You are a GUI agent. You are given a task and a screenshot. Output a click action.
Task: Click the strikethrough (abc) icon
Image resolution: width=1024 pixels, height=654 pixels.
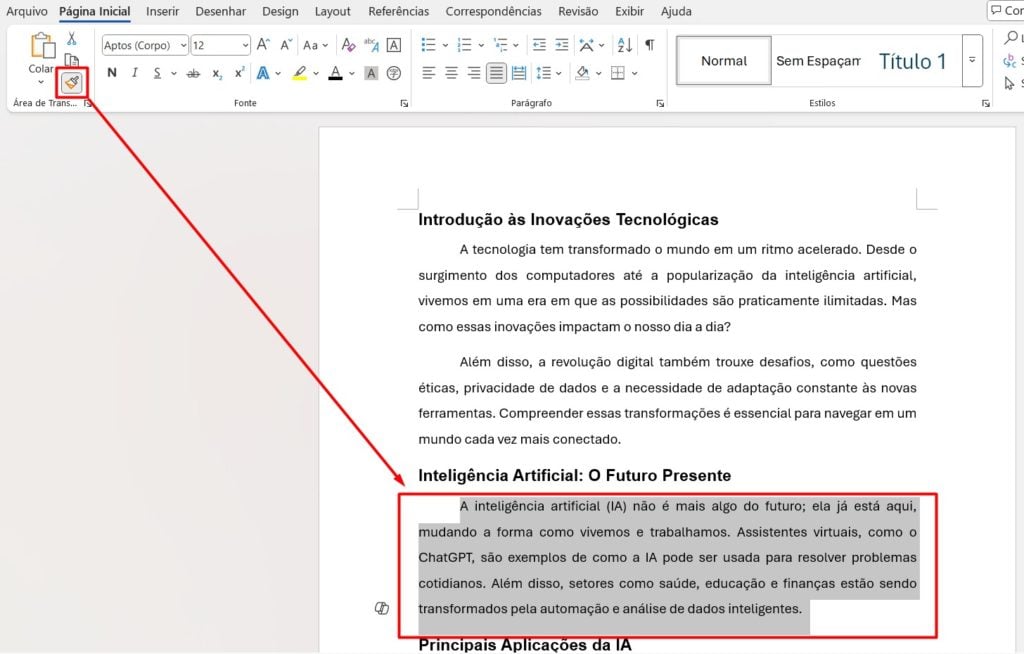click(193, 72)
